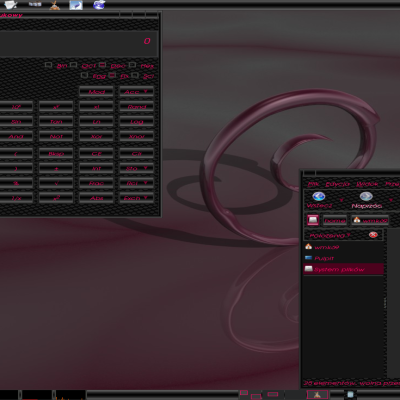Image resolution: width=400 pixels, height=400 pixels.
Task: Select the Sci display mode radio button
Action: click(x=135, y=75)
